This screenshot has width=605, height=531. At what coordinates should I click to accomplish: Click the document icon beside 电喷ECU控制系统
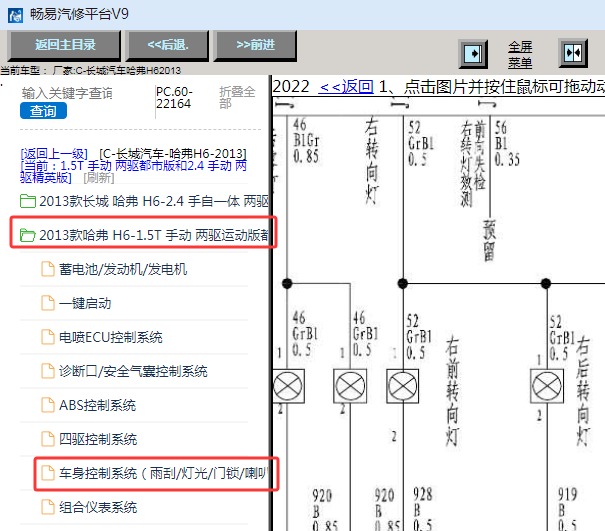pos(48,337)
